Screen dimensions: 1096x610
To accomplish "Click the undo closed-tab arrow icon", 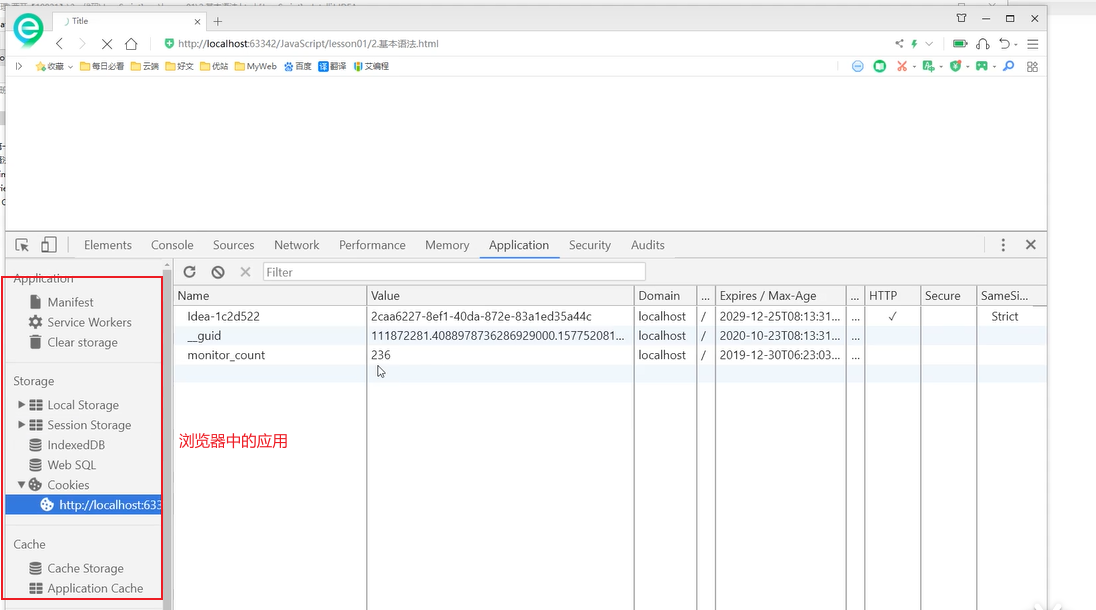I will point(1004,43).
